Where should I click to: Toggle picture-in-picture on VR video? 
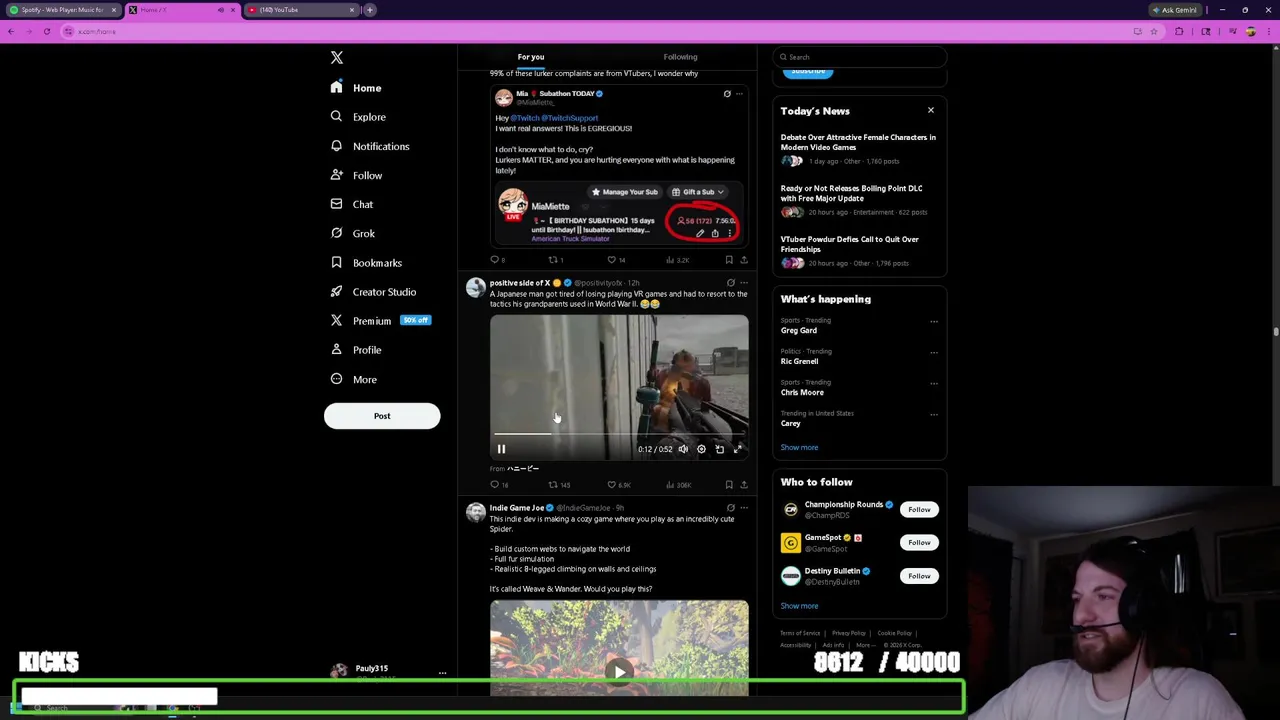(719, 449)
